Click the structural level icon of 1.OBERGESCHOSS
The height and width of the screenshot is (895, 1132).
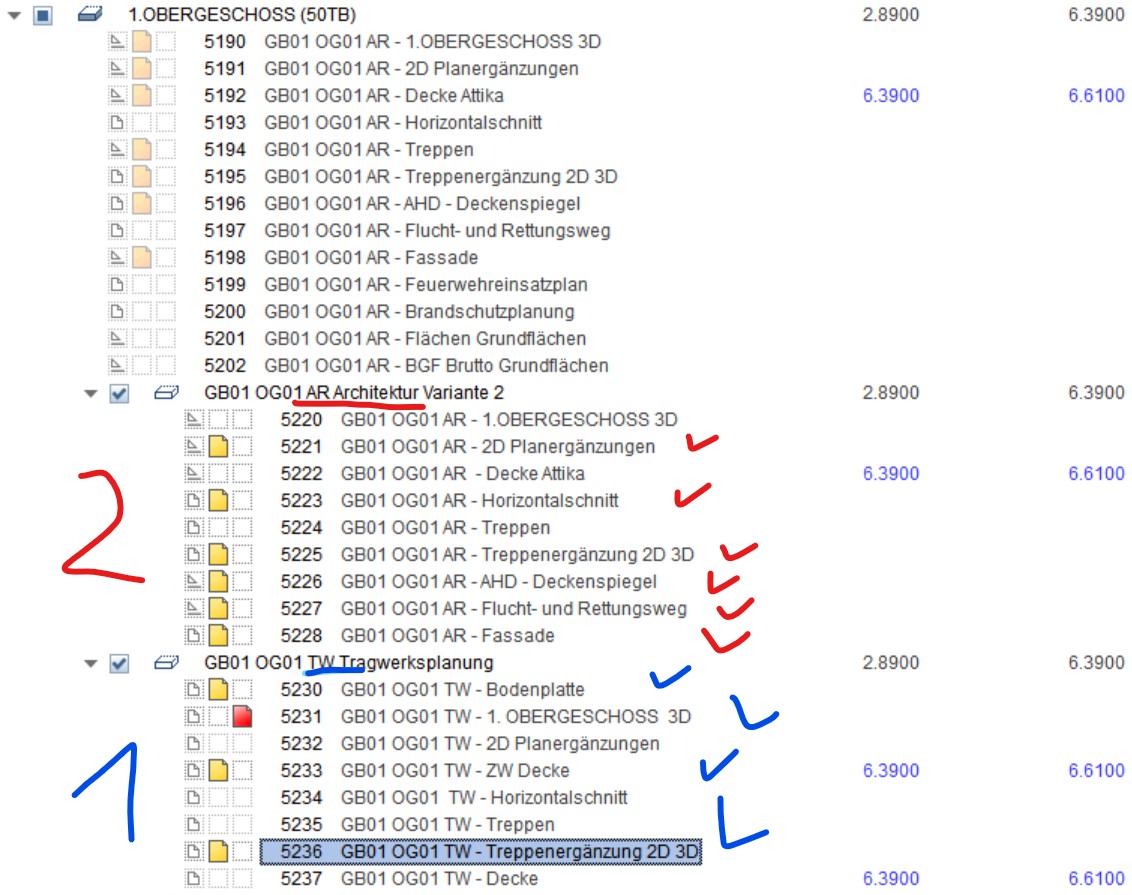coord(89,15)
